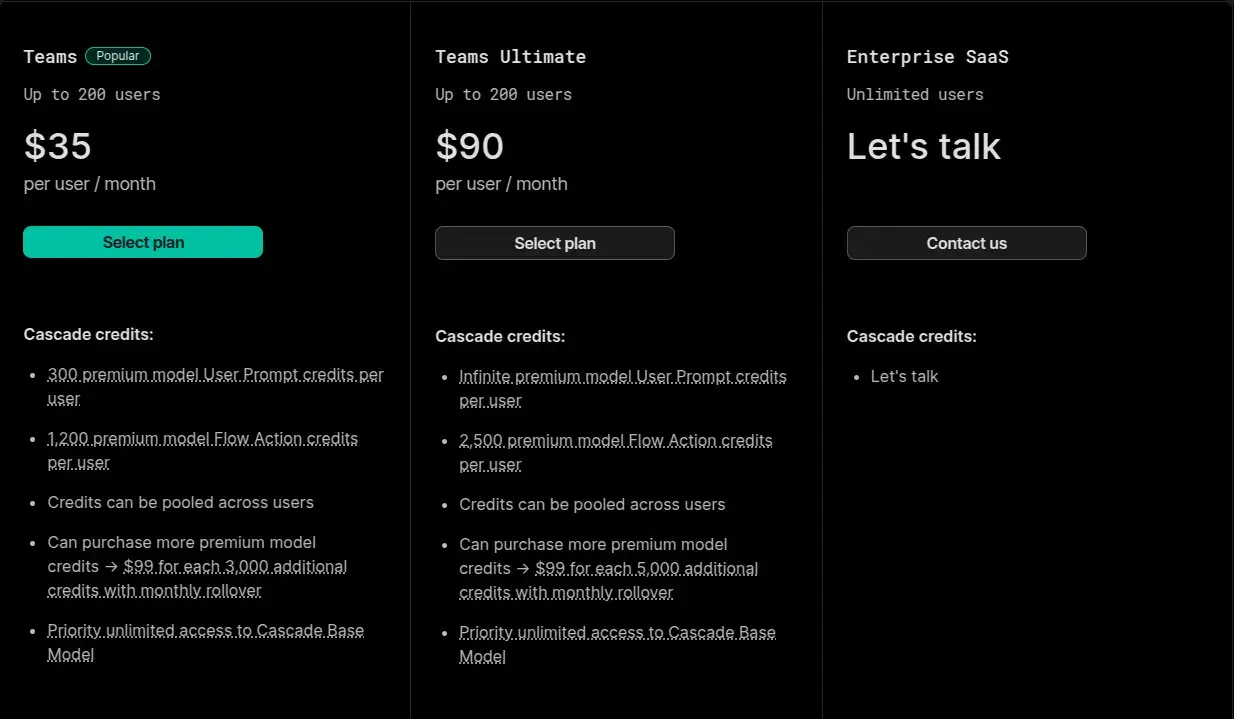Click the 1,200 premium Flow Action credits text
Viewport: 1234px width, 719px height.
(x=202, y=439)
